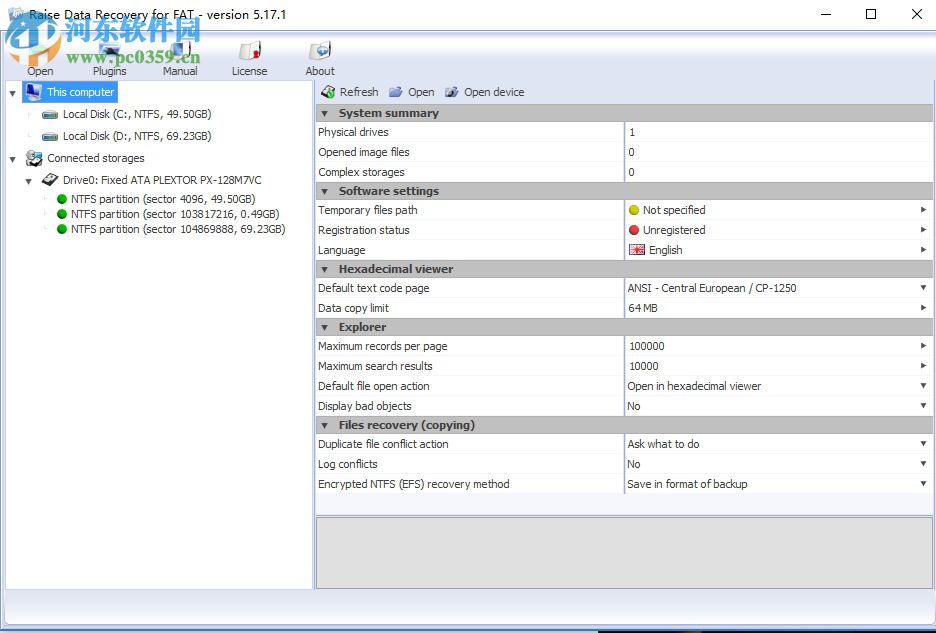Collapse the This computer tree node
Screen dimensions: 936x633
pyautogui.click(x=12, y=93)
